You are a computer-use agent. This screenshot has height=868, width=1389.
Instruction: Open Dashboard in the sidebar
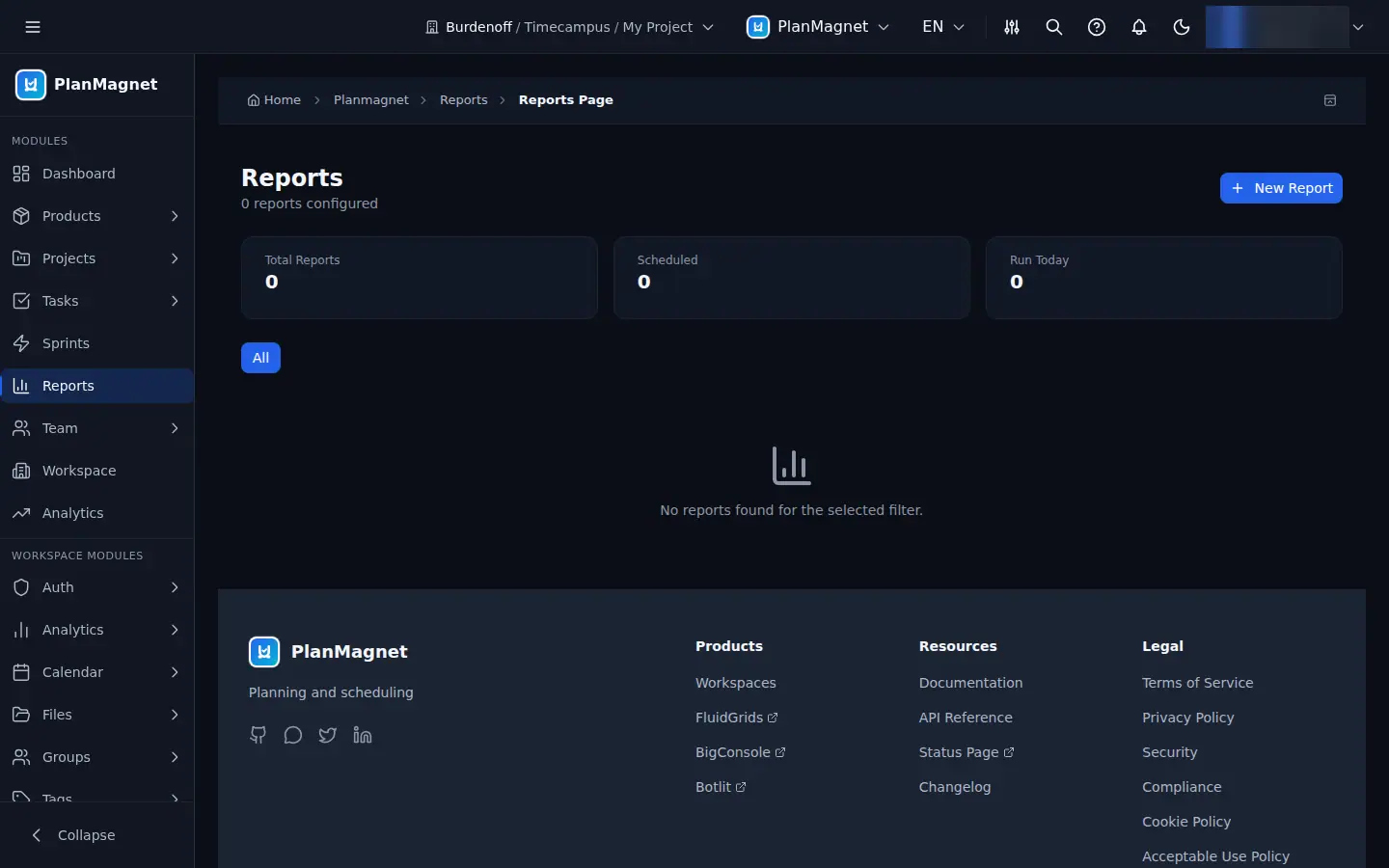coord(96,174)
